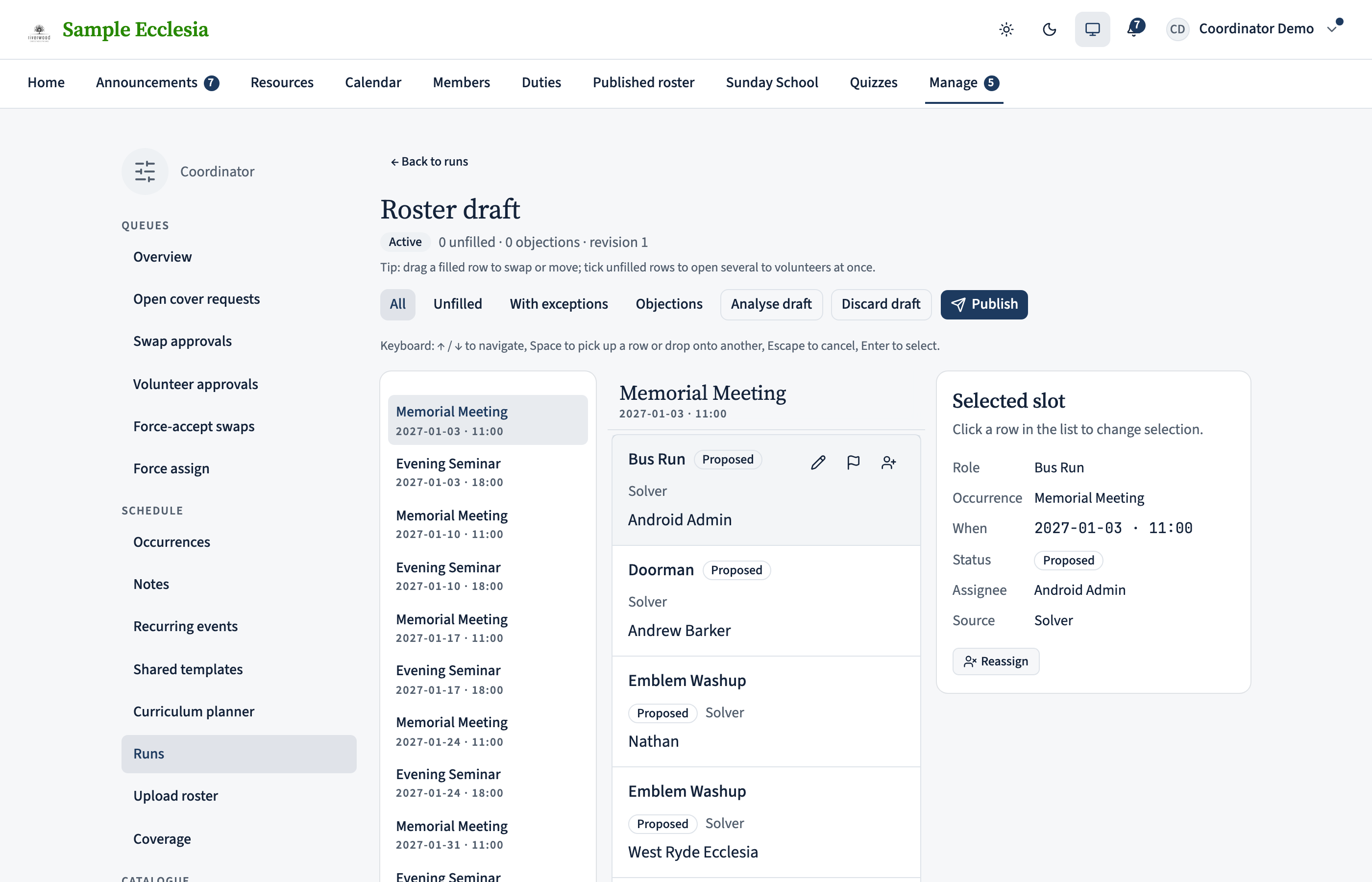Viewport: 1372px width, 882px height.
Task: Open Notes in Schedule sidebar
Action: point(239,584)
